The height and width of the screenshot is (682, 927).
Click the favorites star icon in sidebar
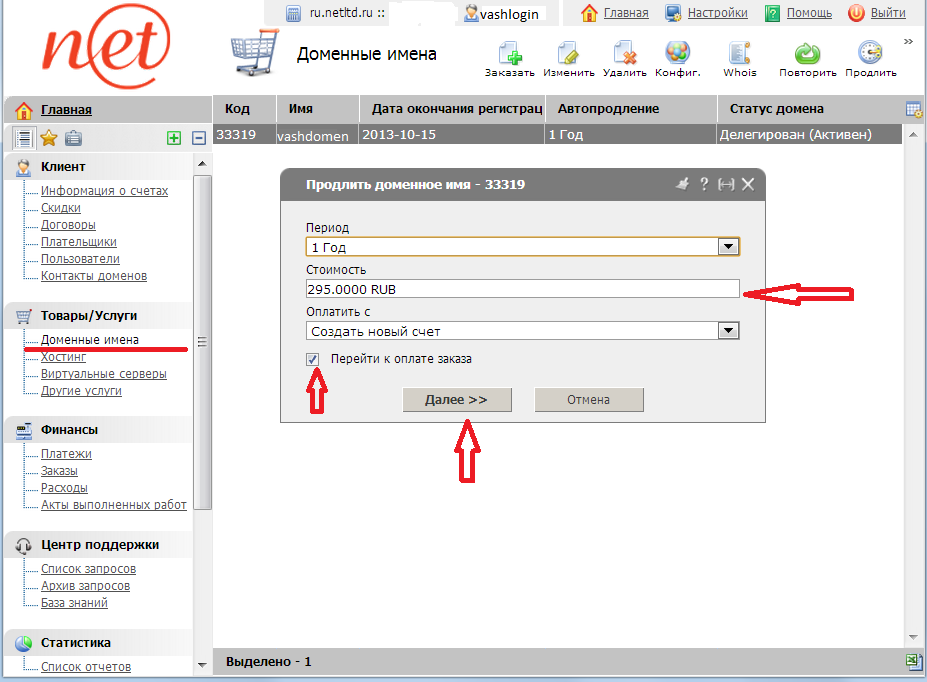(x=47, y=138)
